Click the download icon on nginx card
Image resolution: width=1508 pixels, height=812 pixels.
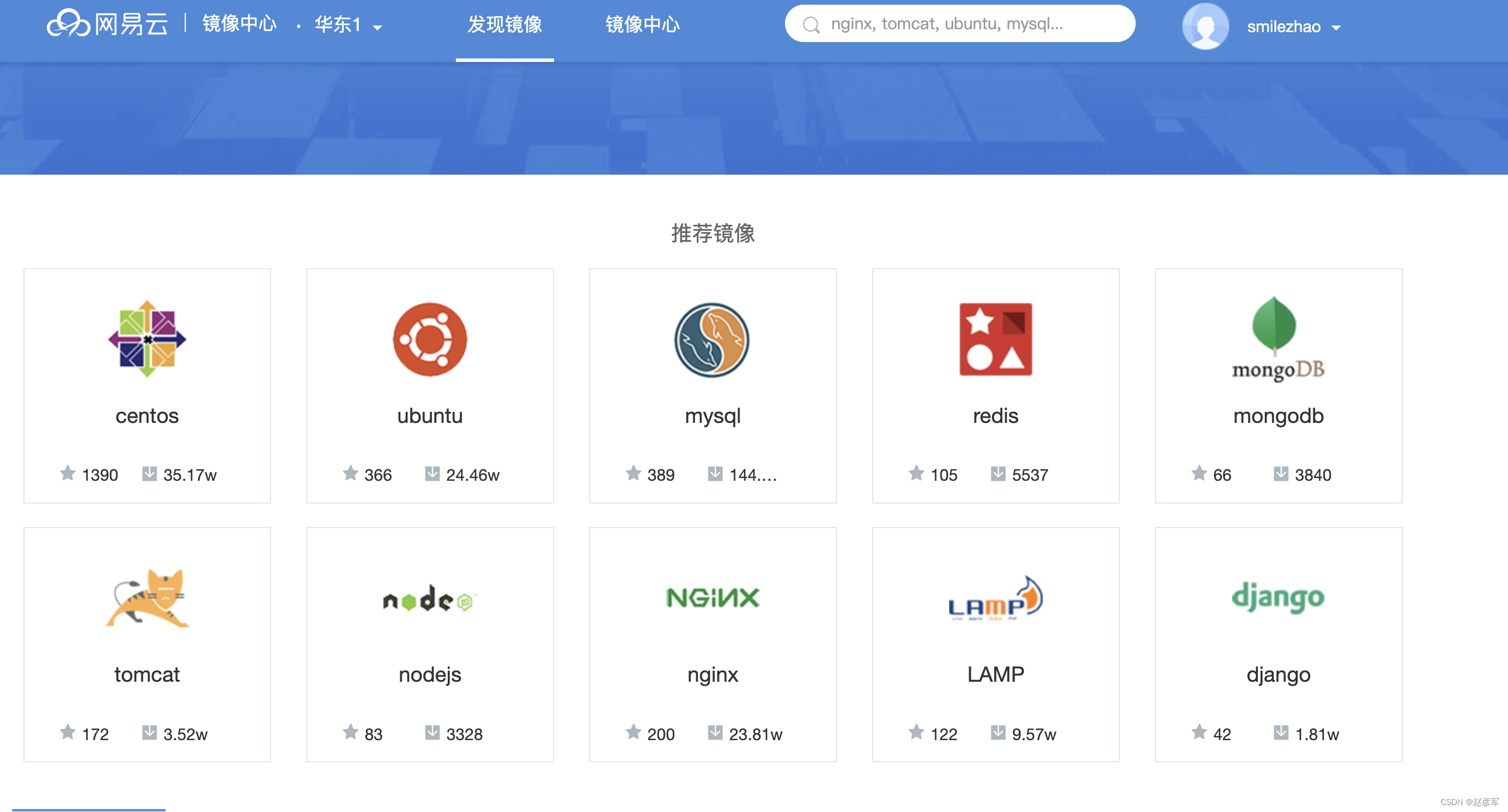click(x=715, y=733)
